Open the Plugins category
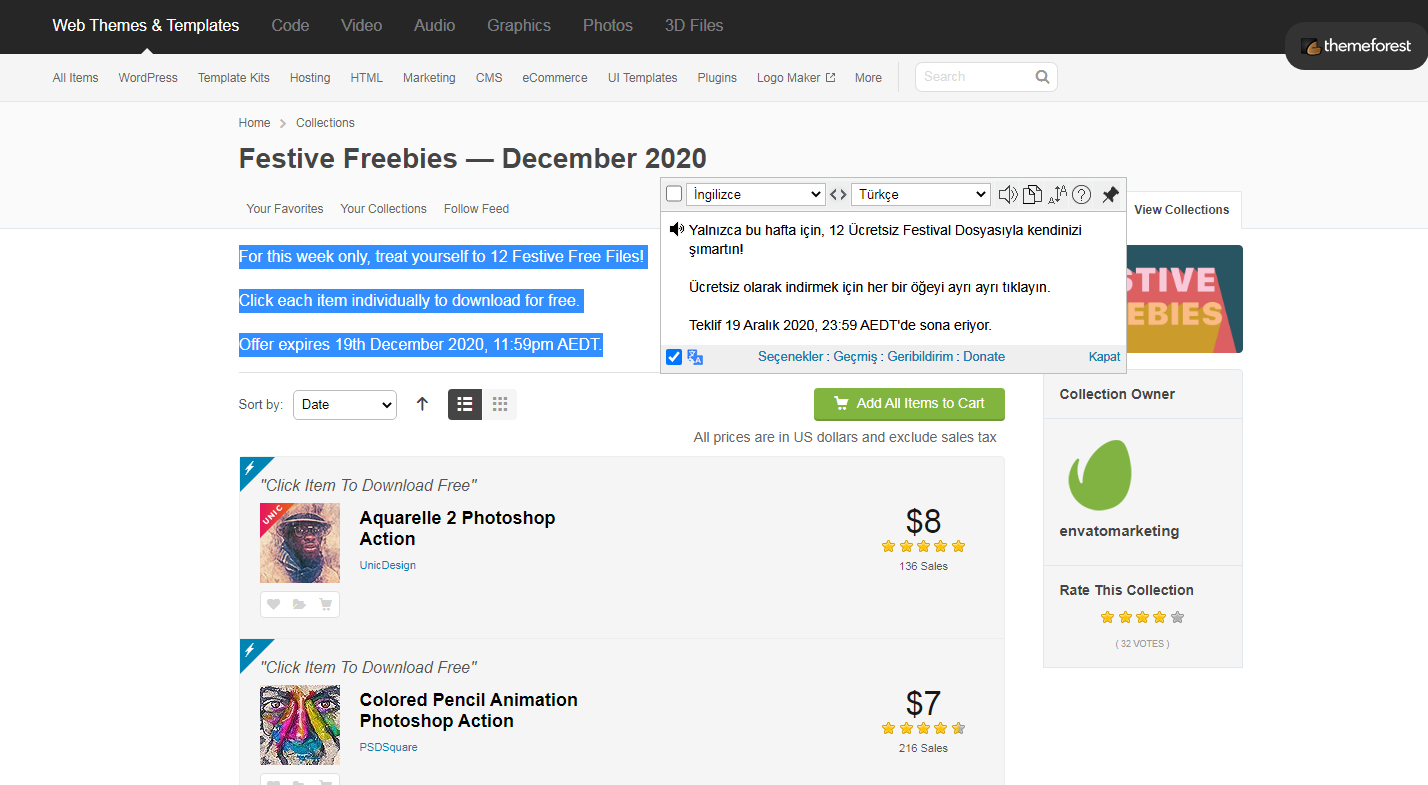Image resolution: width=1428 pixels, height=785 pixels. click(717, 78)
